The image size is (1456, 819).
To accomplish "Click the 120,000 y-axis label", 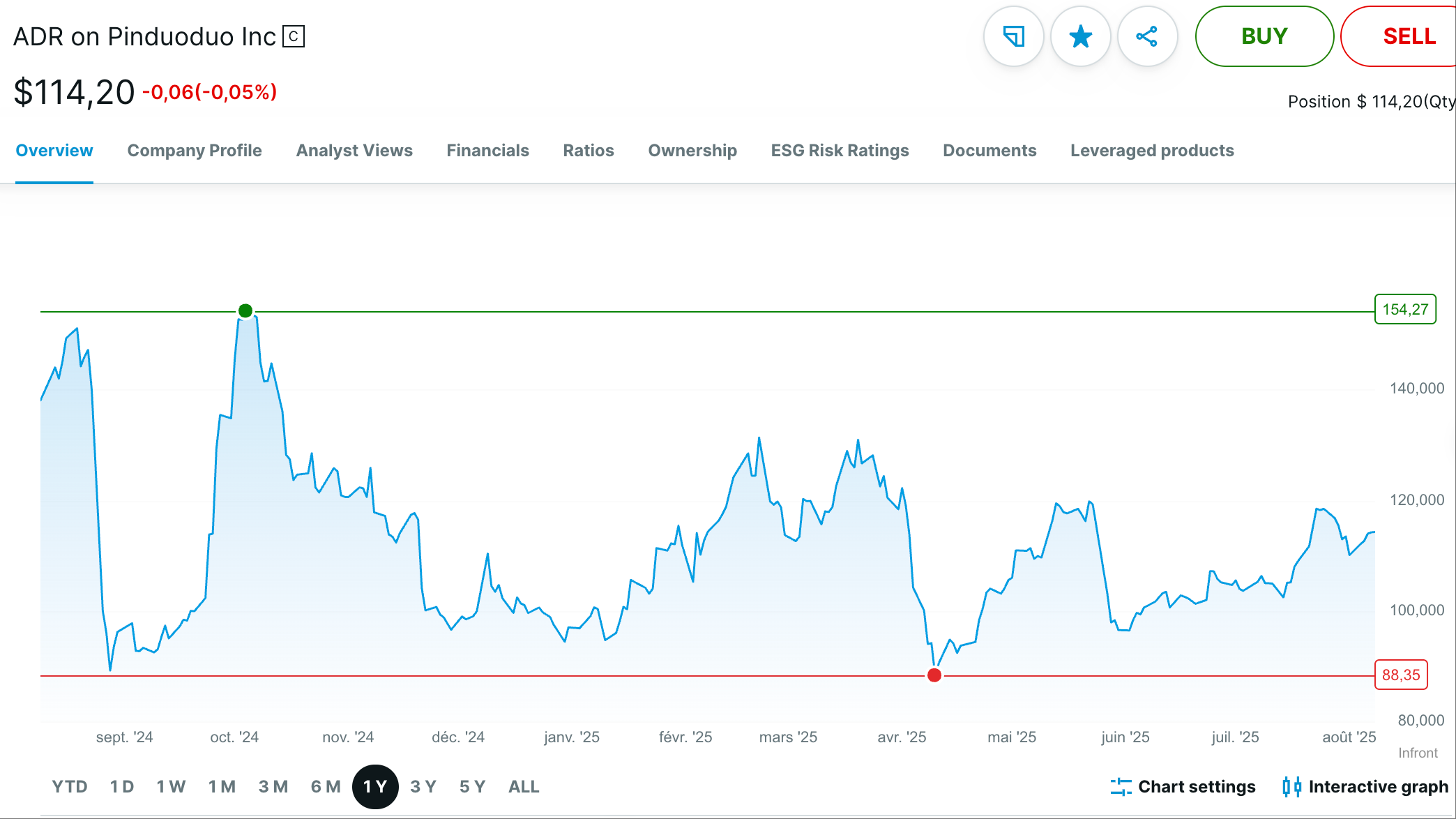I will pyautogui.click(x=1417, y=500).
